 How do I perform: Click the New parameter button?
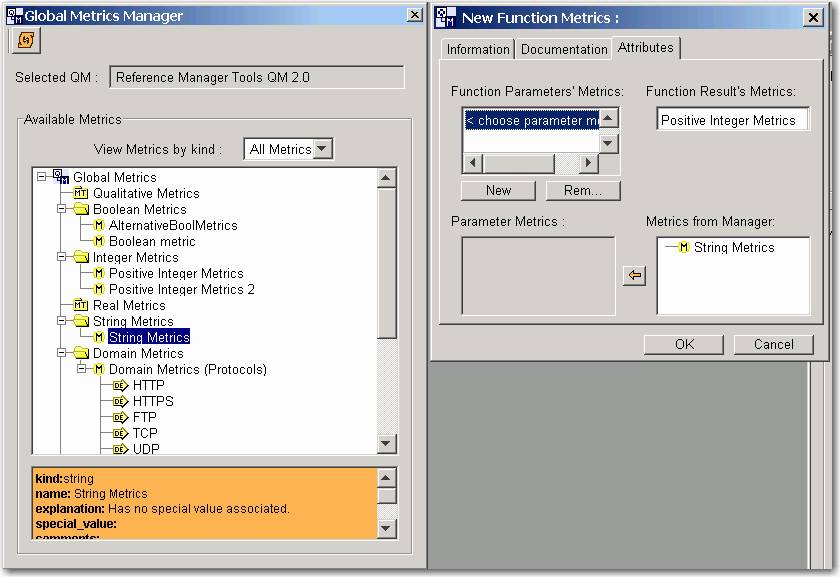(x=498, y=190)
